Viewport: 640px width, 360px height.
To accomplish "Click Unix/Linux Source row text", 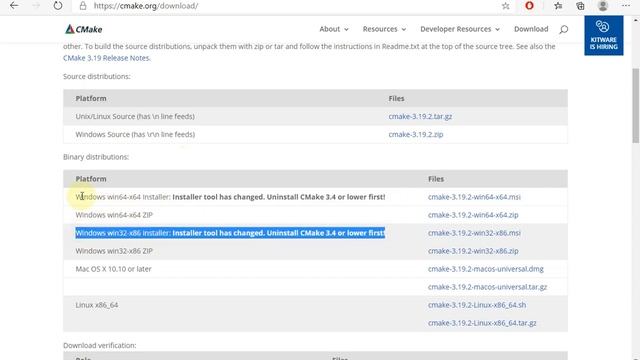I will (135, 116).
